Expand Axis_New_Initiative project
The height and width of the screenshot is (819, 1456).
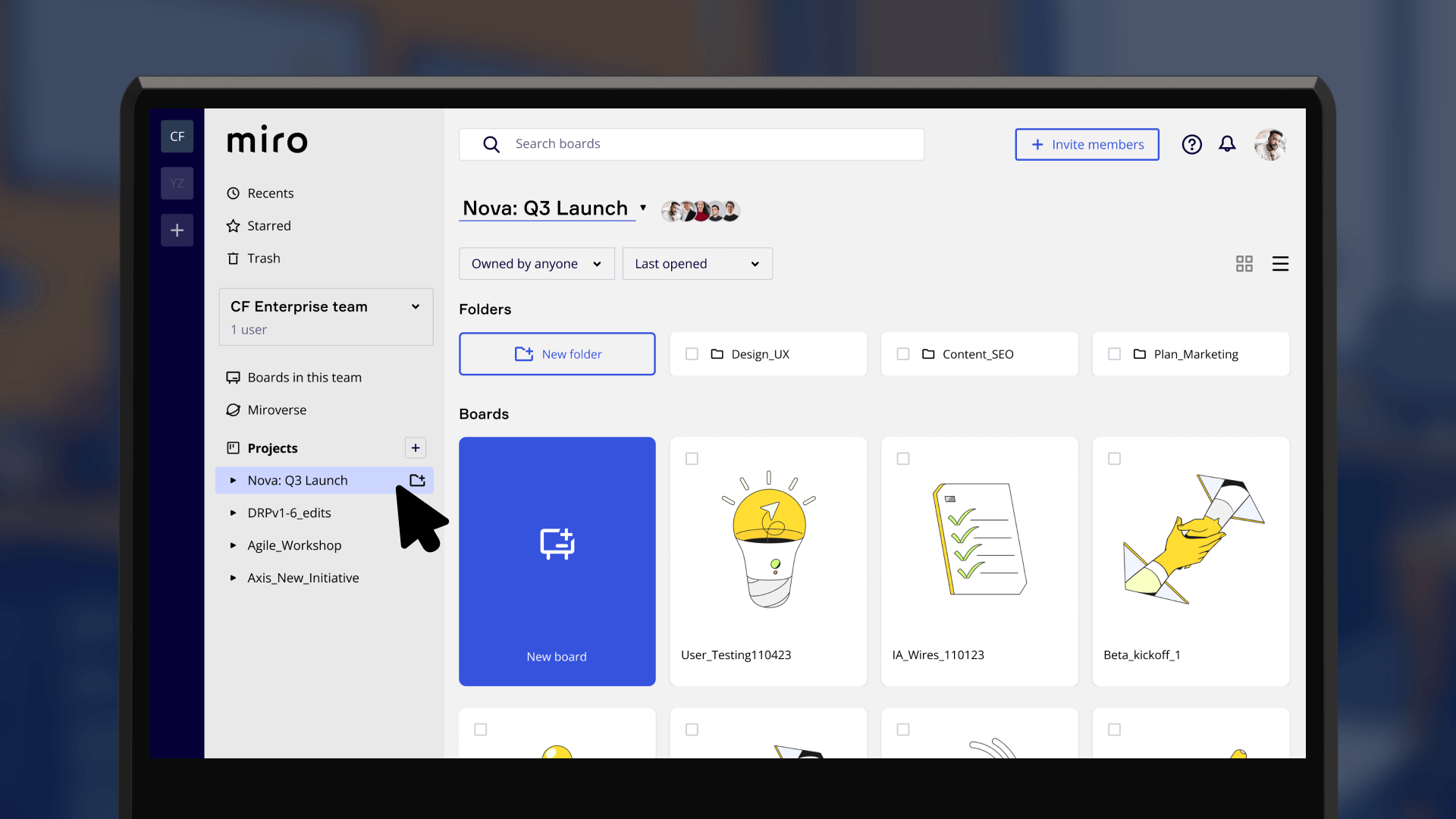pyautogui.click(x=233, y=578)
